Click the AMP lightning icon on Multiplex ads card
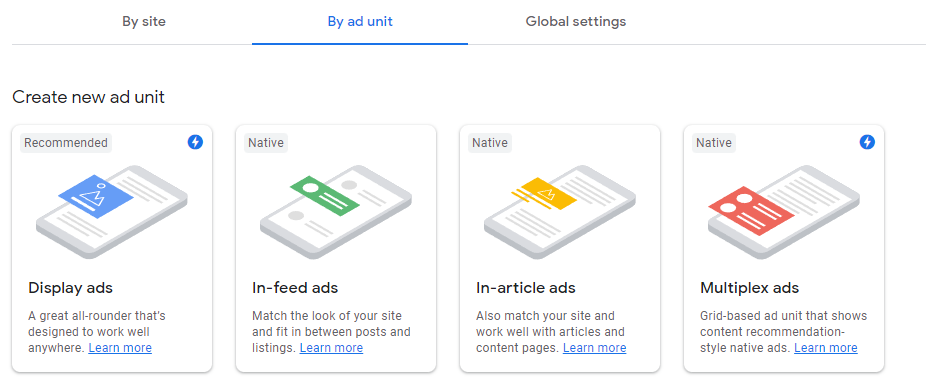Image resolution: width=926 pixels, height=392 pixels. [868, 142]
